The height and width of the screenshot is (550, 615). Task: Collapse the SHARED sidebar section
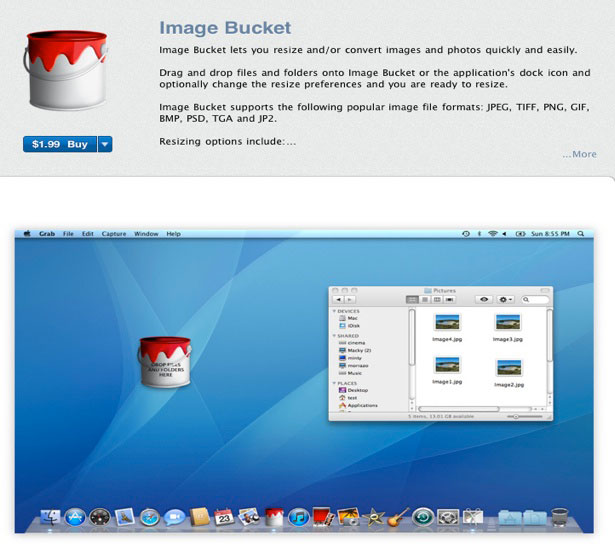(334, 336)
